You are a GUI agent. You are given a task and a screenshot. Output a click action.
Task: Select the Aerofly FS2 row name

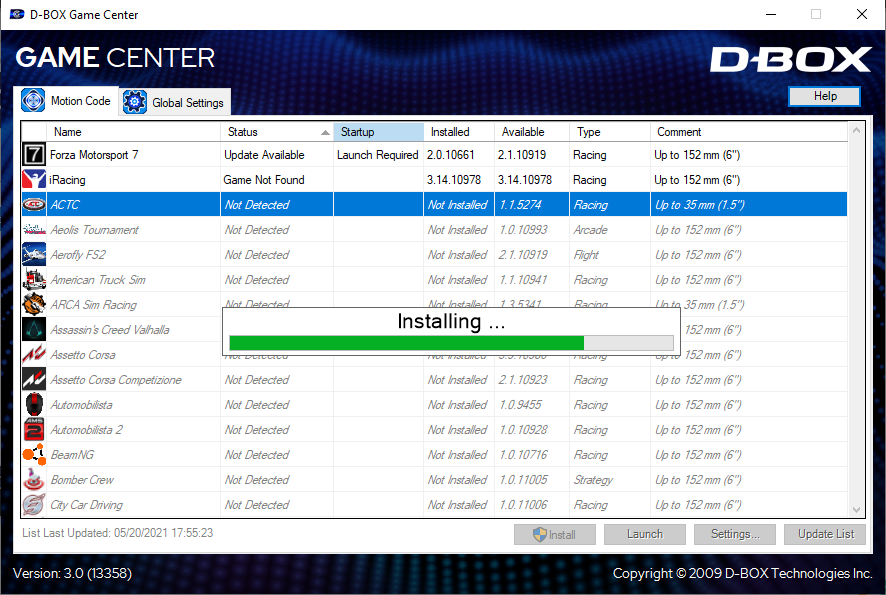pos(78,255)
